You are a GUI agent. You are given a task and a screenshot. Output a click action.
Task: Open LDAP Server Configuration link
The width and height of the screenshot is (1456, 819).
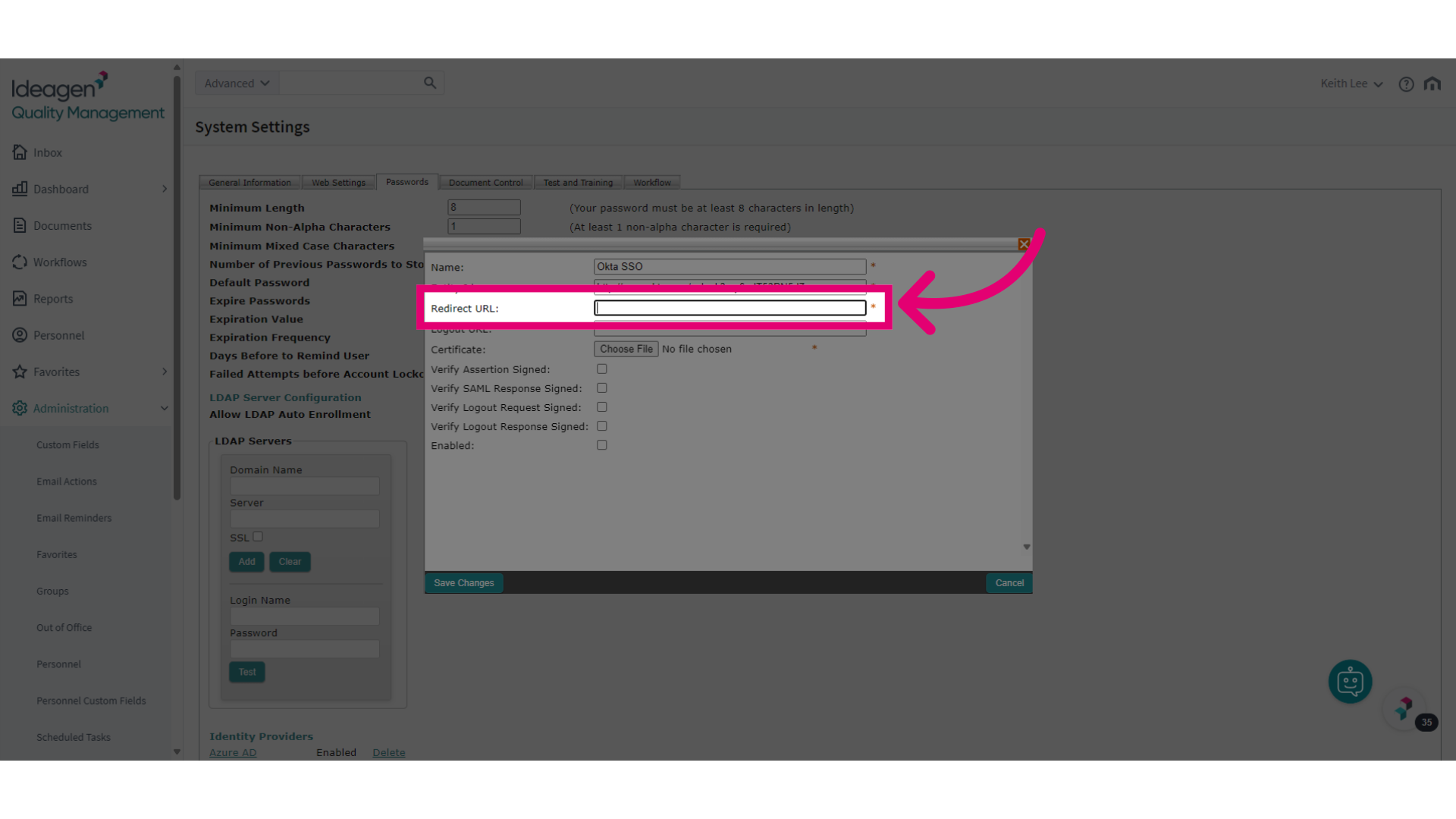[x=285, y=397]
